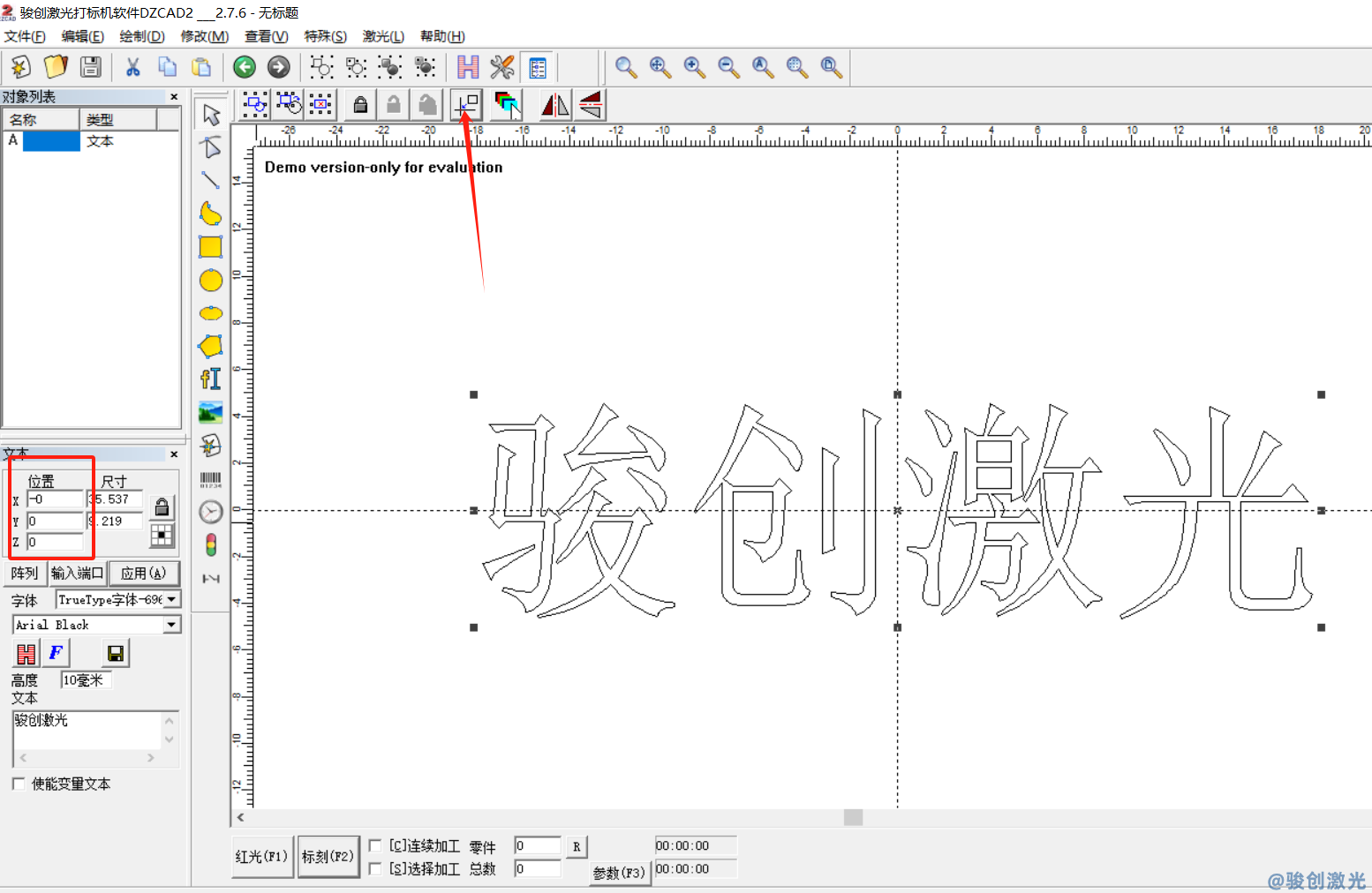
Task: Open the 绘制(D) menu
Action: tap(142, 36)
